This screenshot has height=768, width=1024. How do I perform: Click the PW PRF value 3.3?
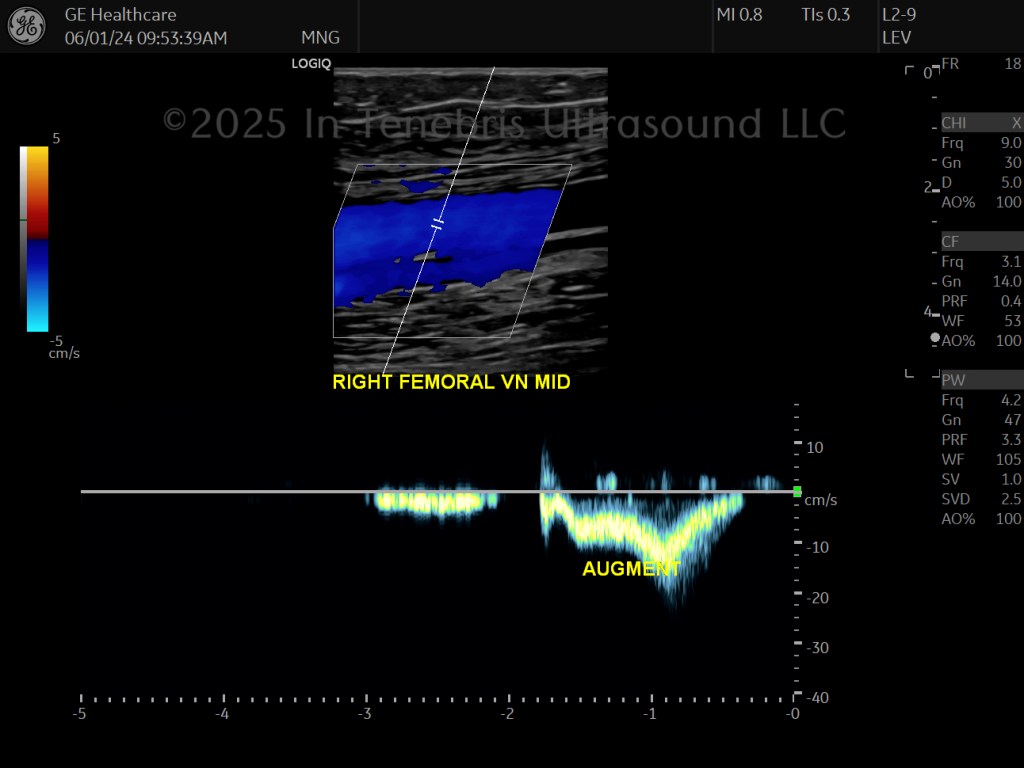click(x=1011, y=440)
